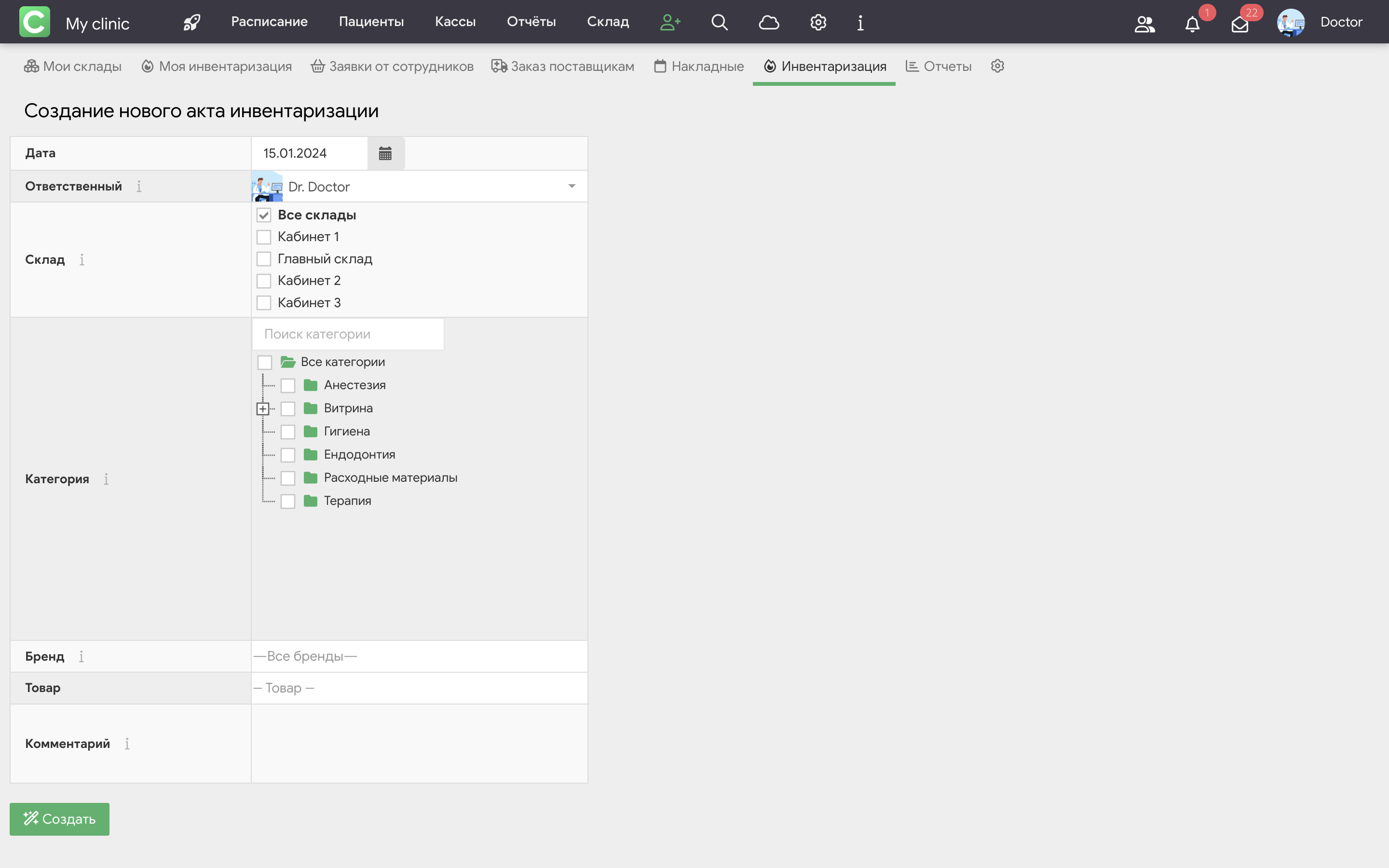Check the Главный склад checkbox

pos(263,259)
